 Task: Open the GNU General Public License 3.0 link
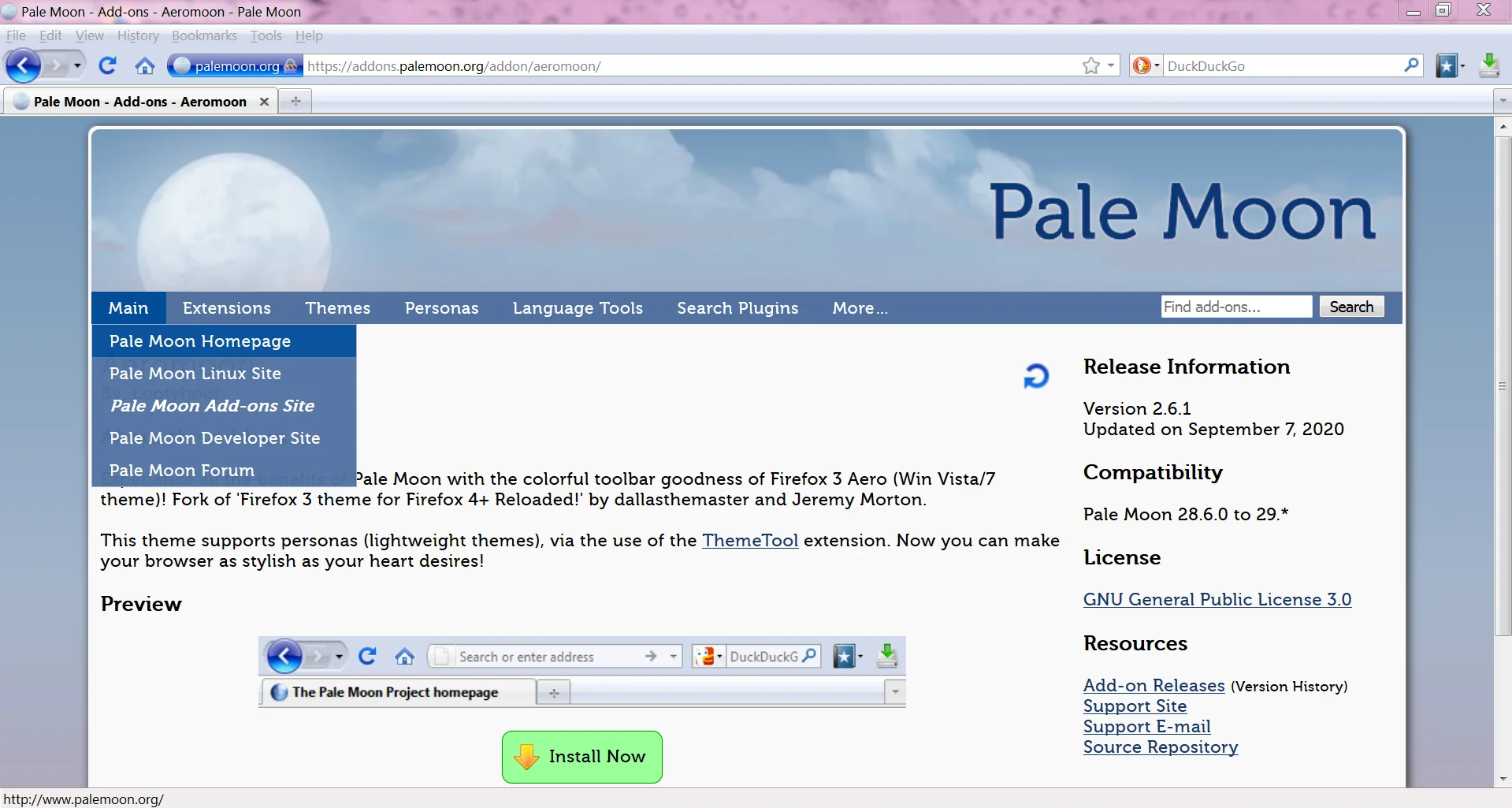tap(1217, 600)
